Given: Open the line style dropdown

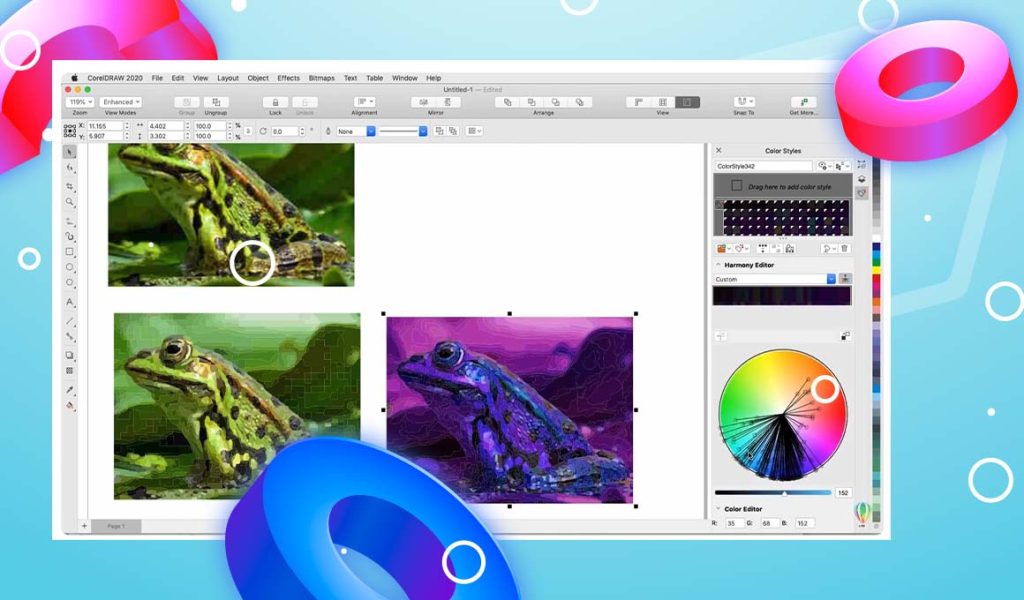Looking at the screenshot, I should click(x=402, y=131).
